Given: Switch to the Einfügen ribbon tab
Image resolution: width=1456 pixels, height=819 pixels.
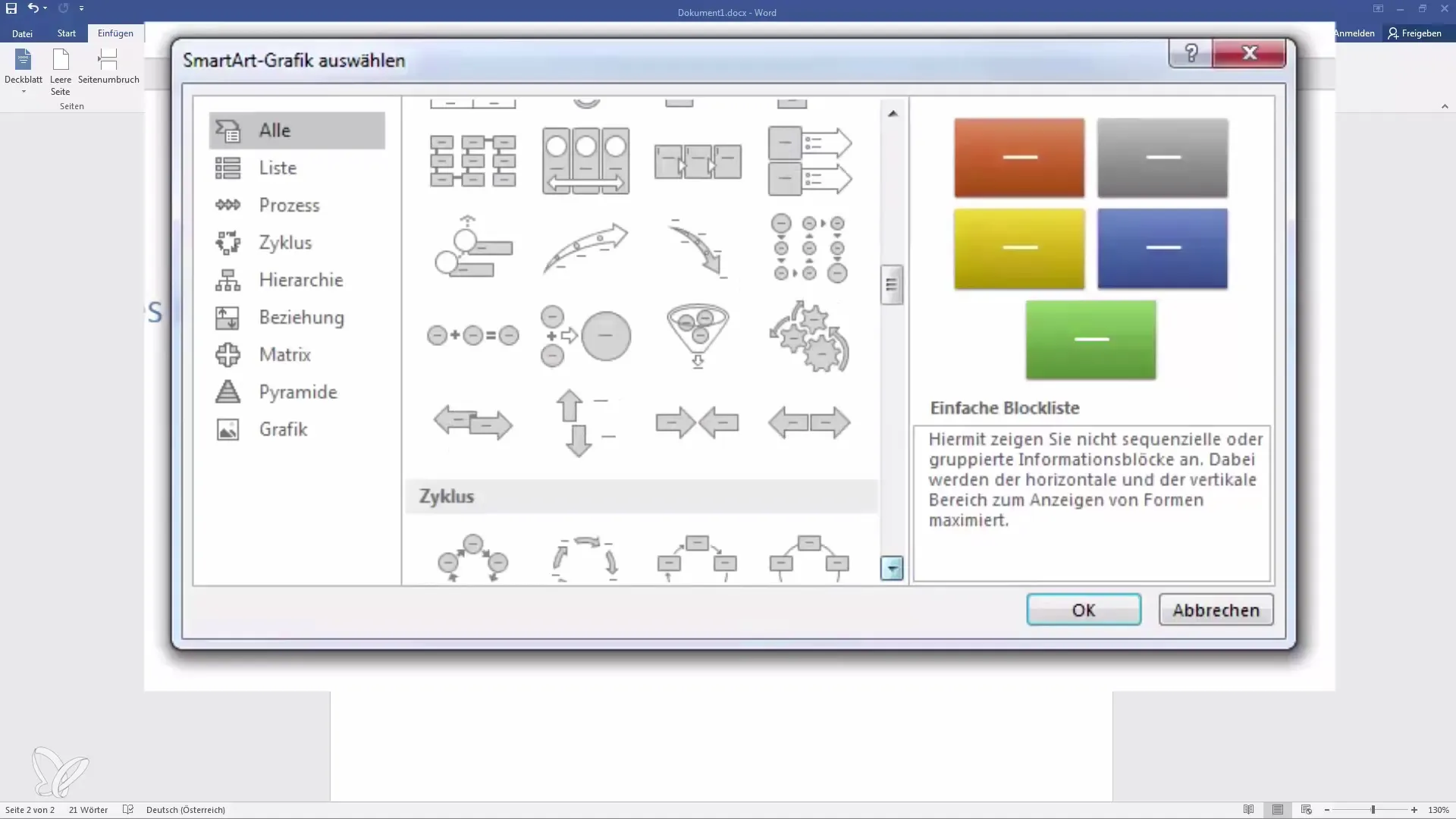Looking at the screenshot, I should pos(115,33).
